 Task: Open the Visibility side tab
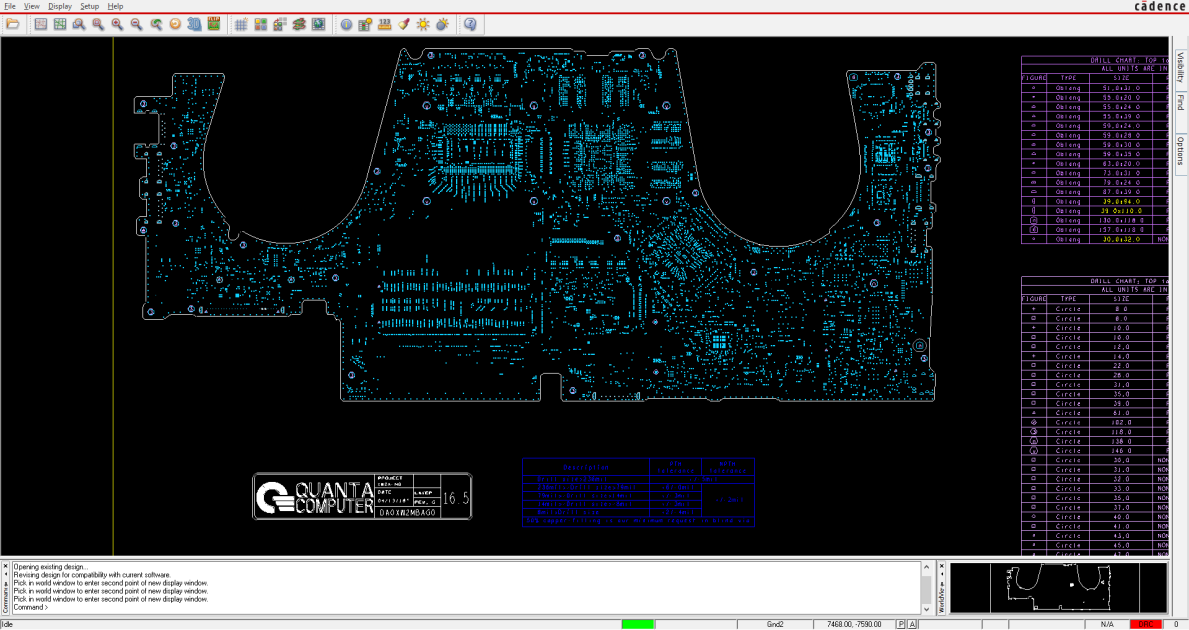click(1181, 67)
